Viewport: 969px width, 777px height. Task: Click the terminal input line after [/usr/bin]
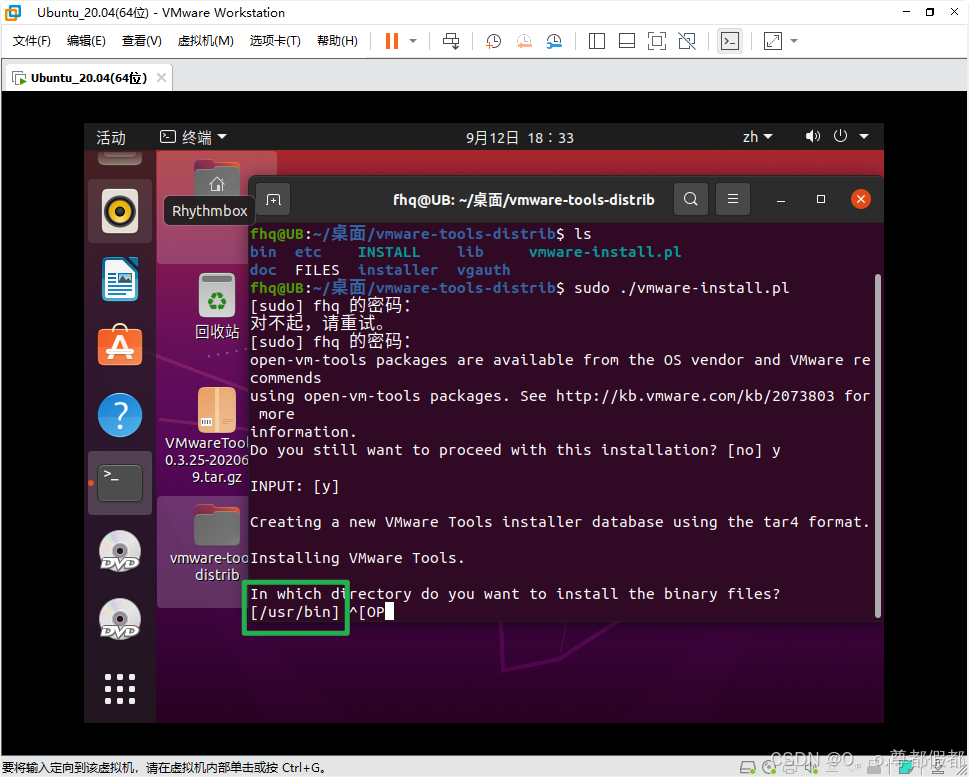[371, 613]
